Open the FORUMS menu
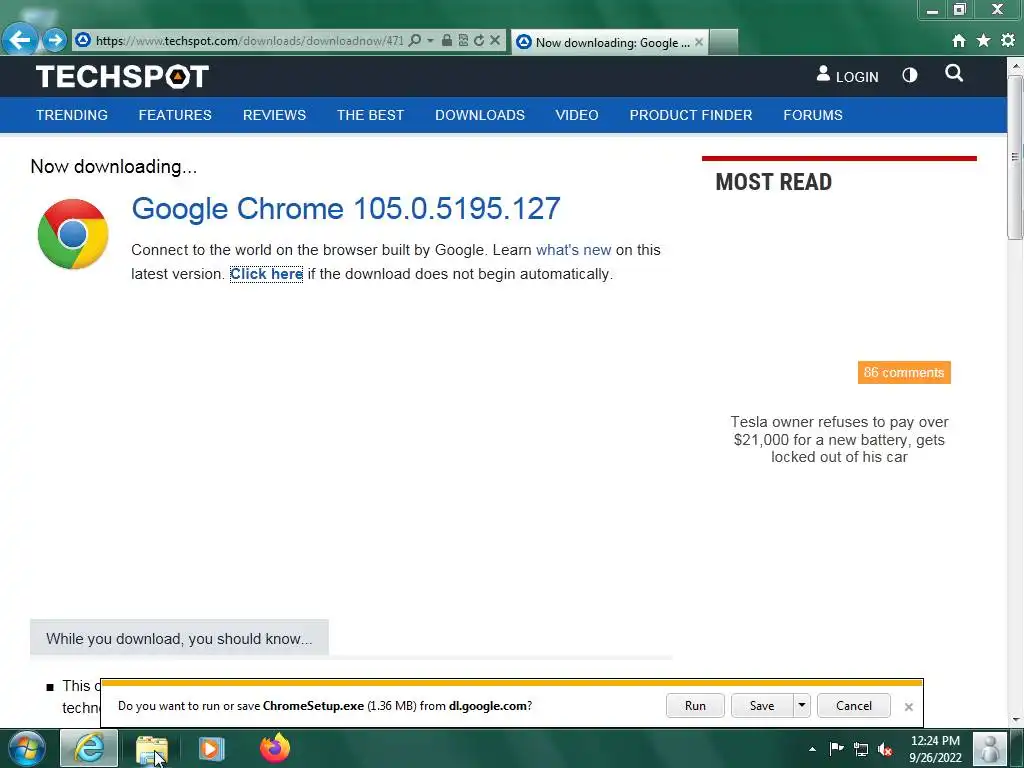This screenshot has width=1024, height=768. pos(813,115)
